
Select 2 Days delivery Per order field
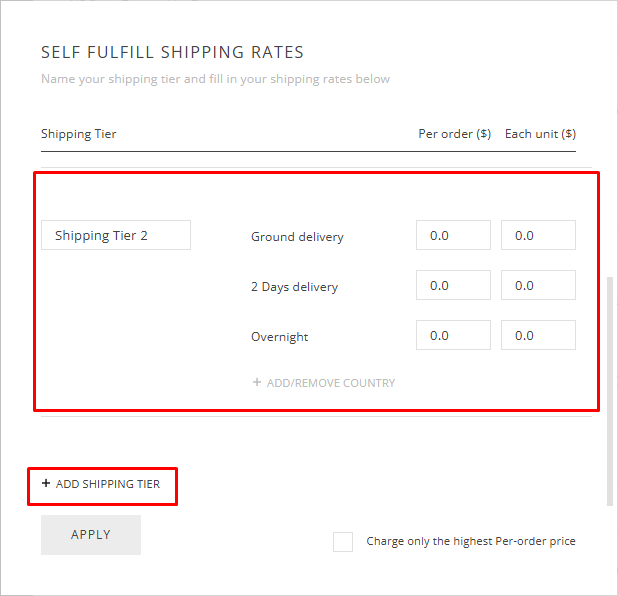(453, 286)
